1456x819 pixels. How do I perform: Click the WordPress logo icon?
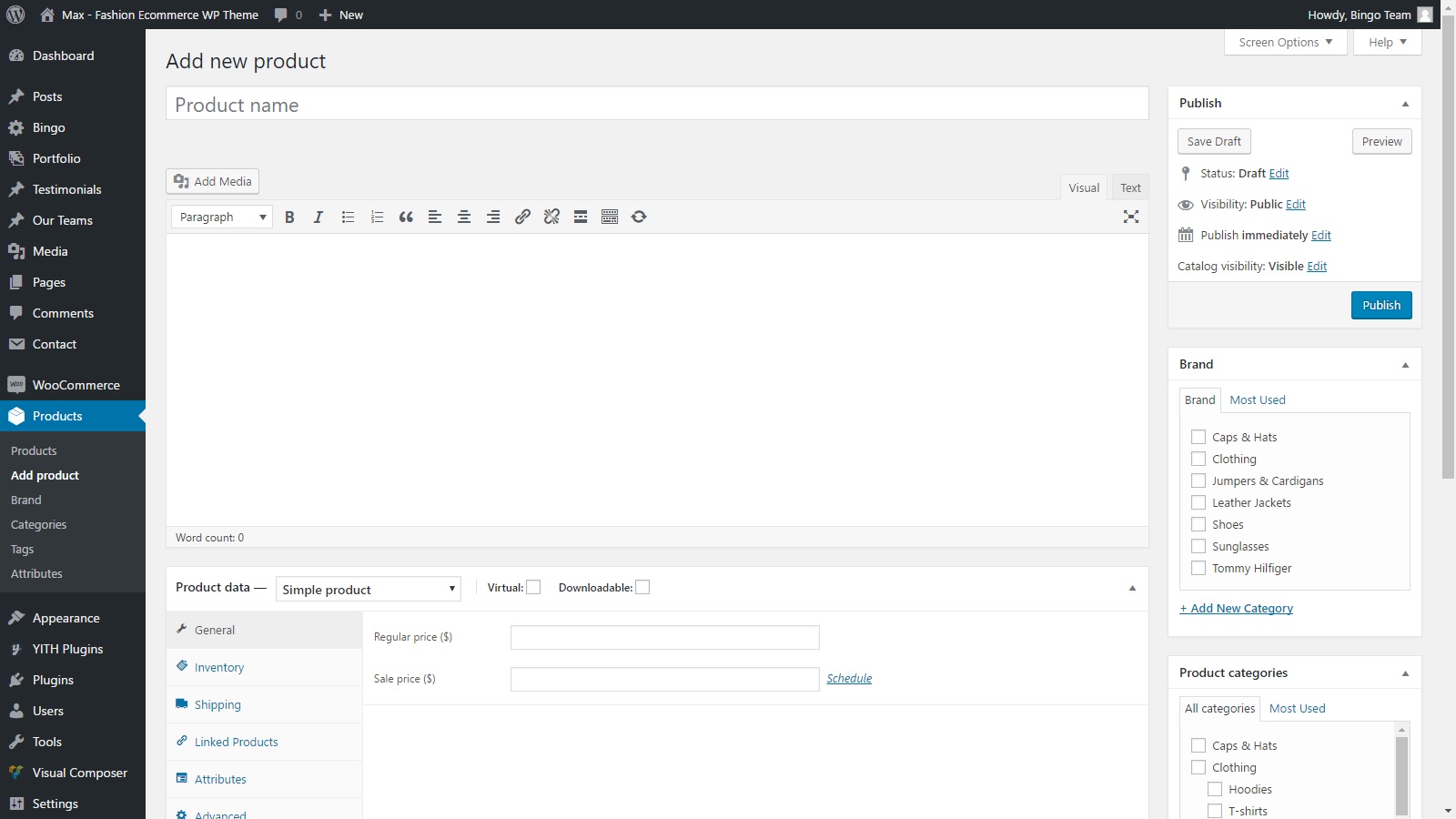point(15,15)
